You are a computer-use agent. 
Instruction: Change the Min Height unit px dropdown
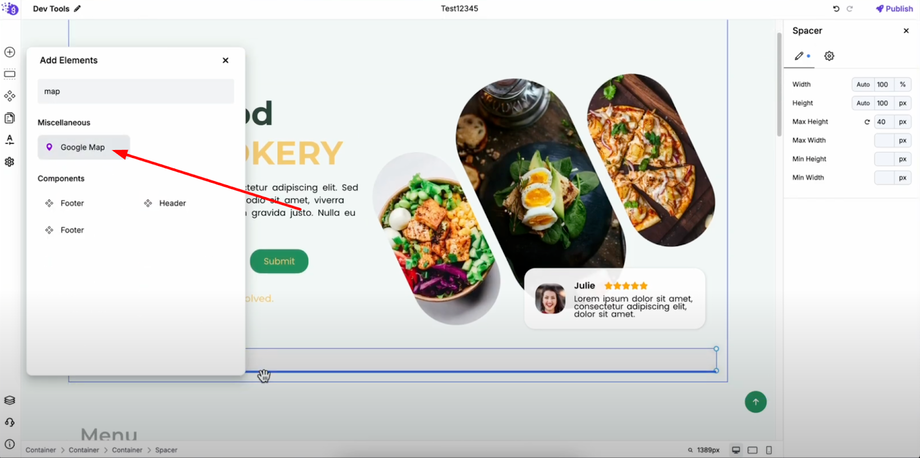pyautogui.click(x=902, y=159)
